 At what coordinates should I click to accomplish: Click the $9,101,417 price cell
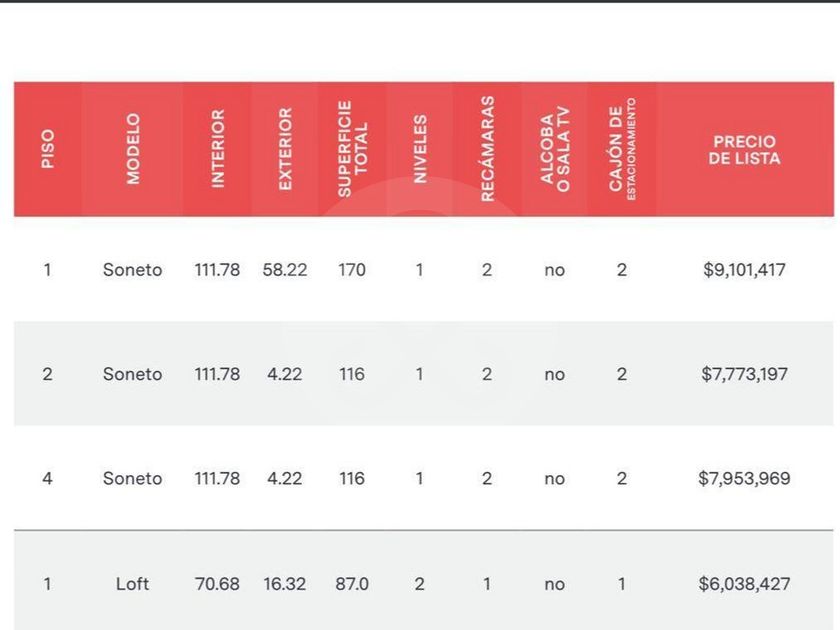point(744,270)
